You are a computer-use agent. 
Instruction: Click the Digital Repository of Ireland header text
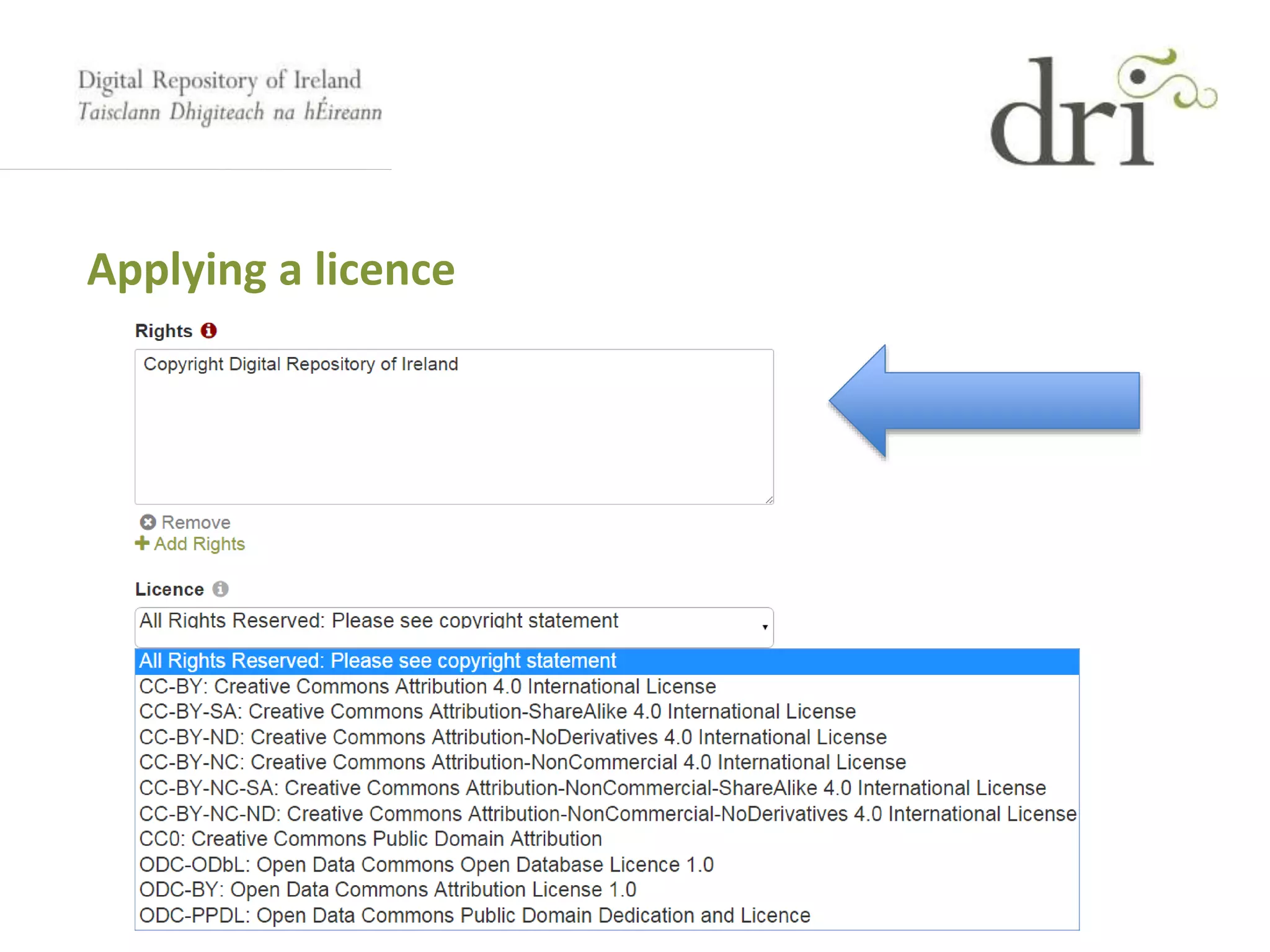[x=219, y=81]
